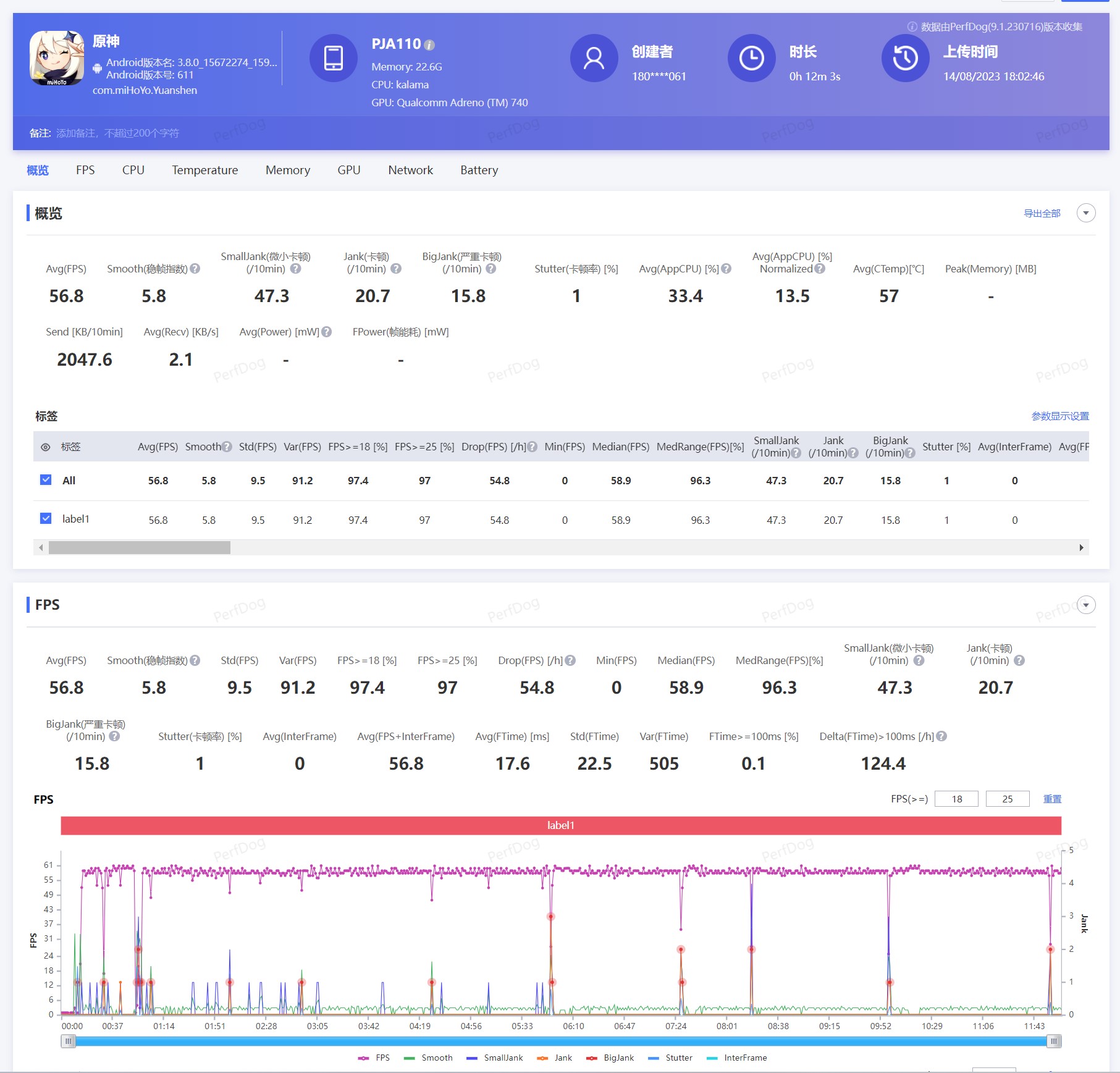Click right handle of chart range slider
Image resolution: width=1120 pixels, height=1073 pixels.
click(1054, 1041)
